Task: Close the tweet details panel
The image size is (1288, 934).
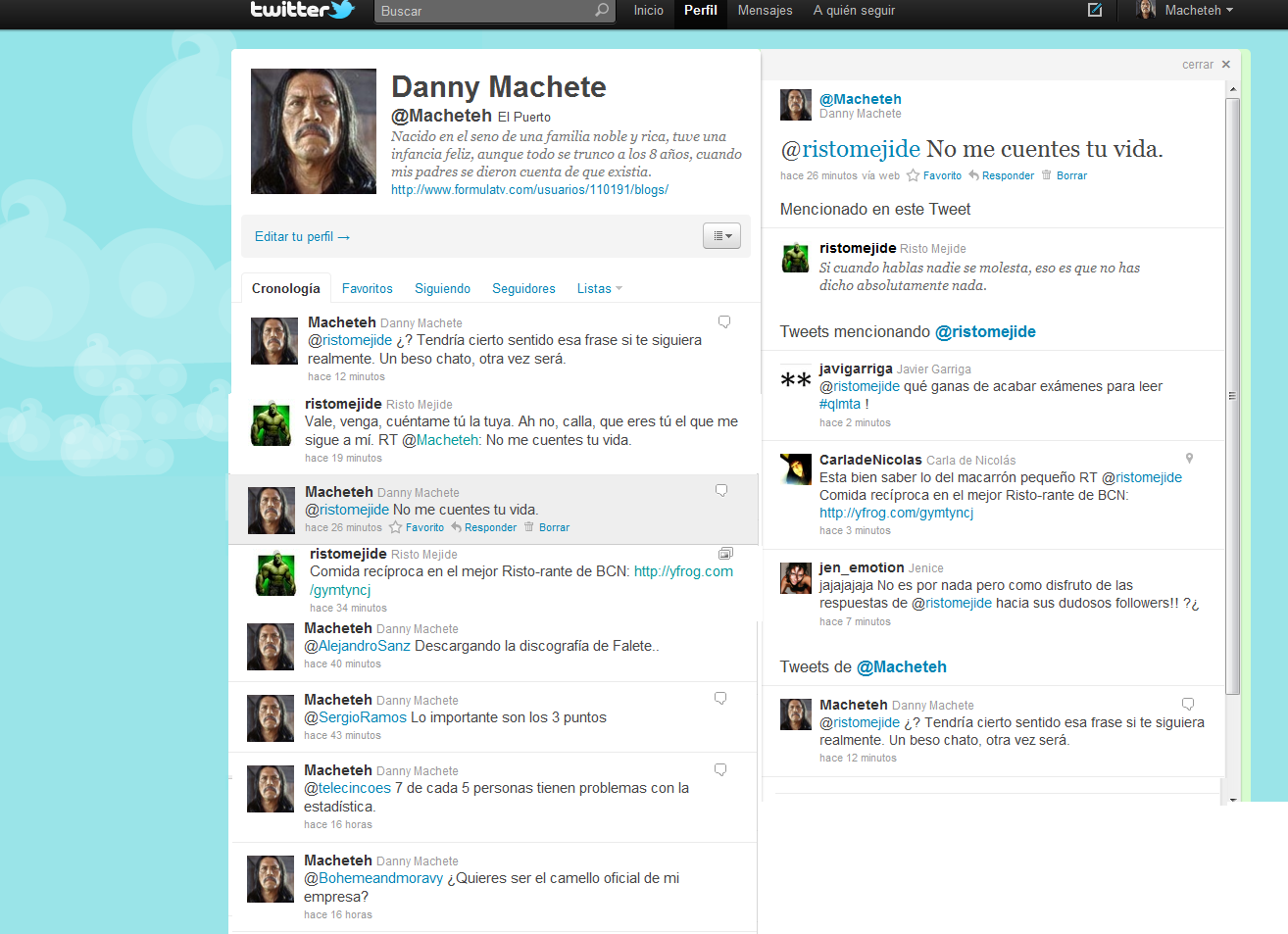Action: [1225, 65]
